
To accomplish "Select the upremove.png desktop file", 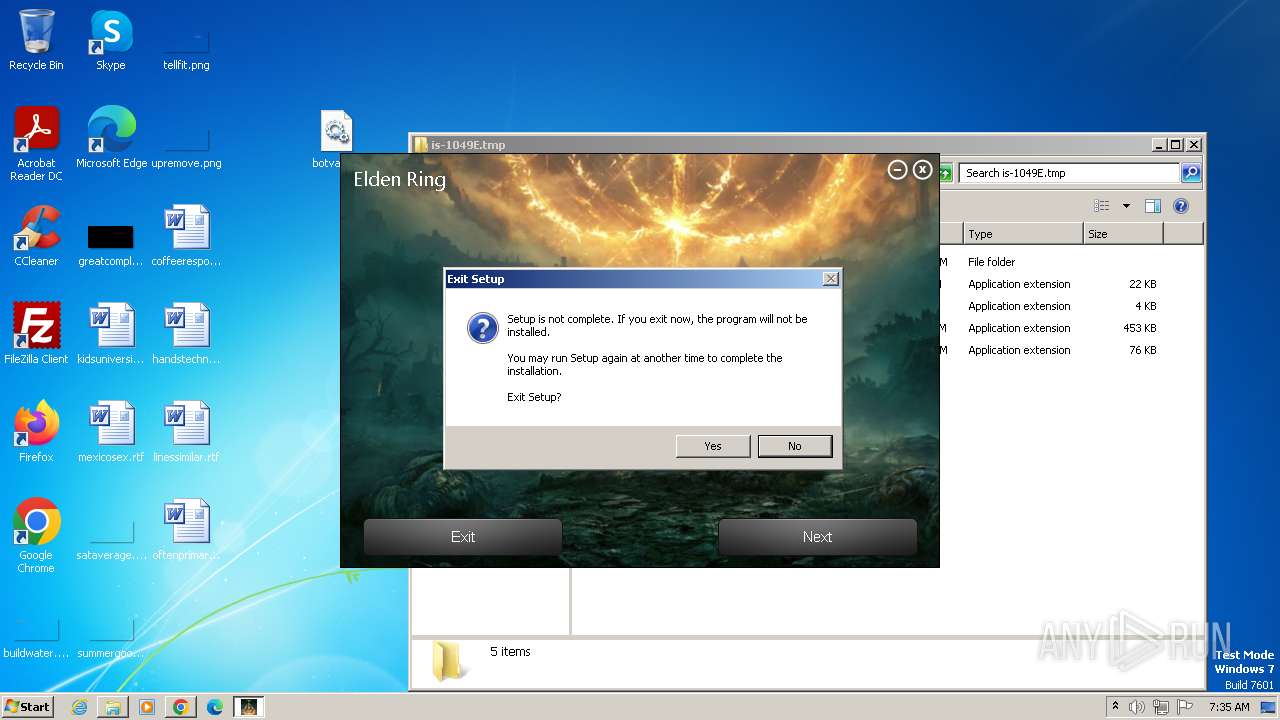I will [x=186, y=148].
